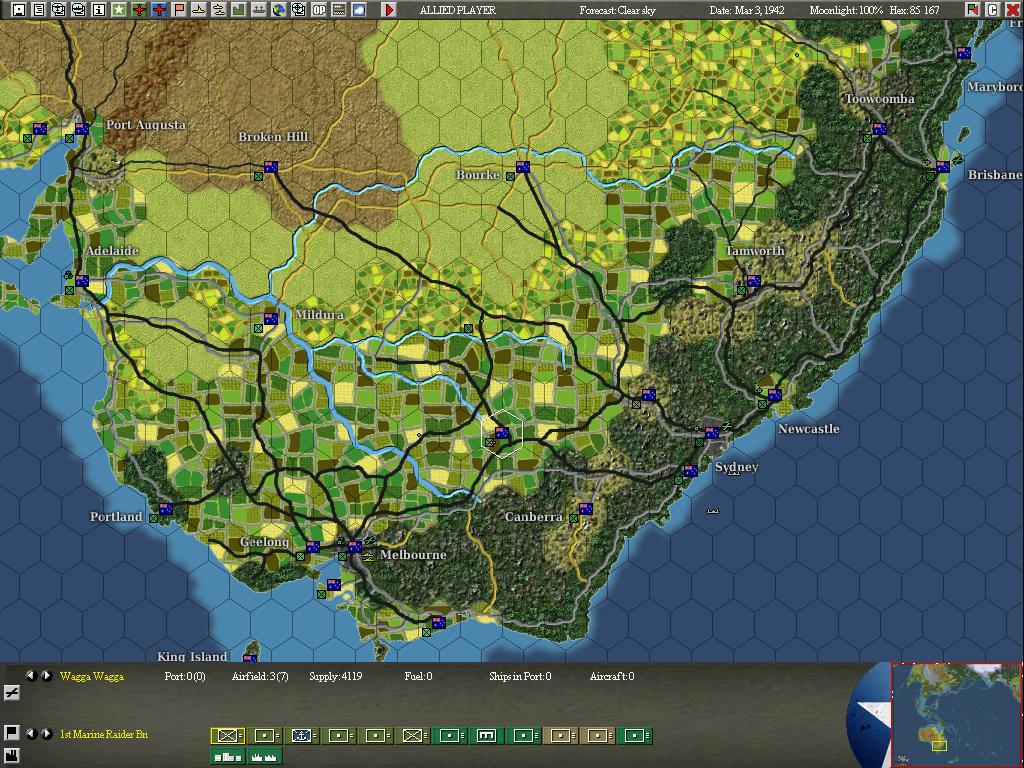Viewport: 1024px width, 768px height.
Task: Click the 'Forecast: Clear sky' text
Action: [x=617, y=10]
